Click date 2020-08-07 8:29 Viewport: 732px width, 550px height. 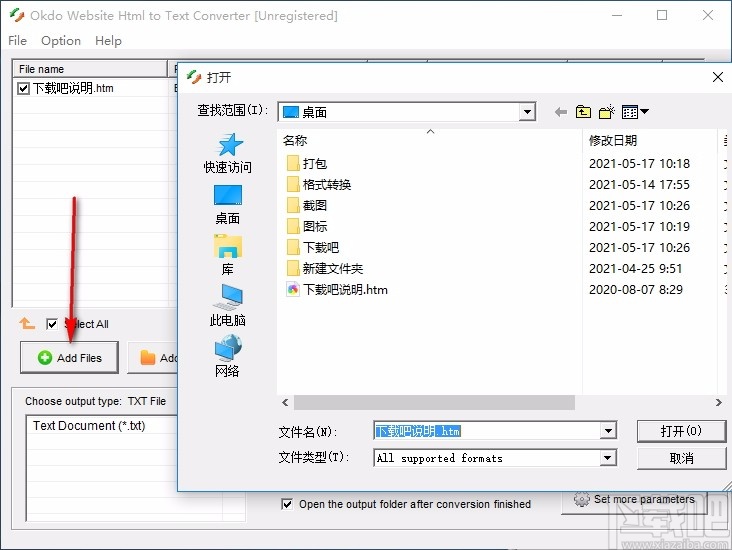pyautogui.click(x=635, y=289)
